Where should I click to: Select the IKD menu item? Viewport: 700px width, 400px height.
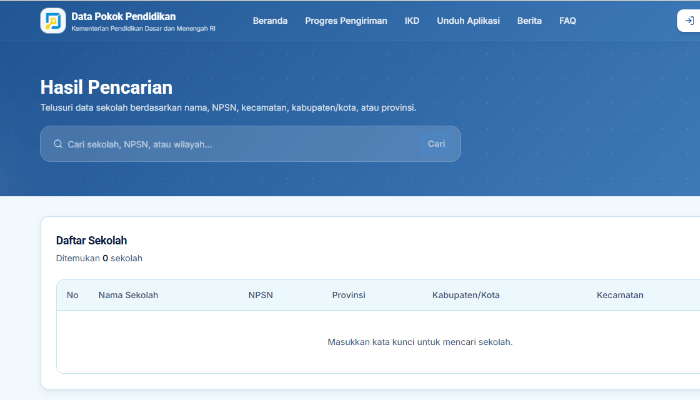[412, 21]
